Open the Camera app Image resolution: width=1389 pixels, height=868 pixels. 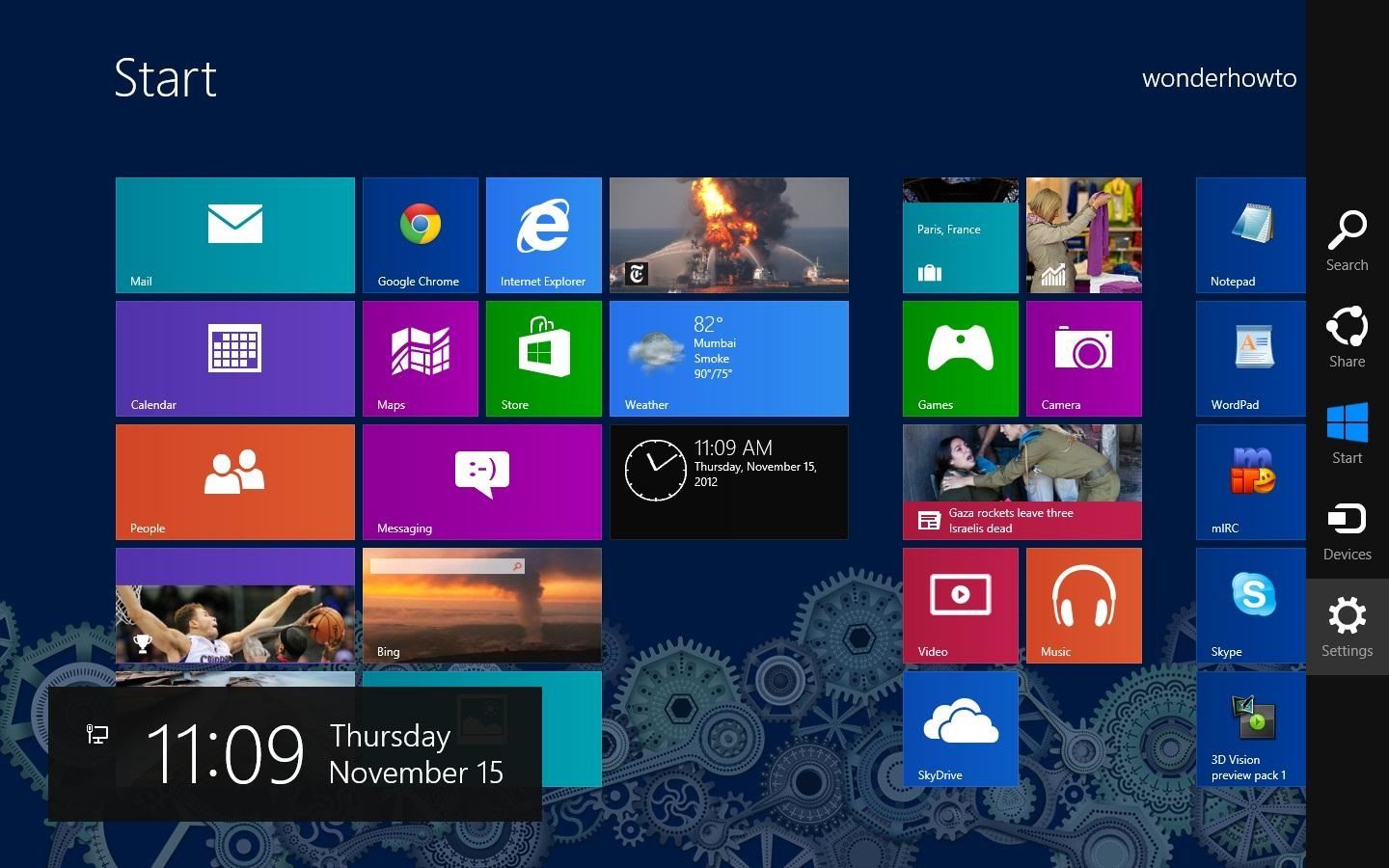pyautogui.click(x=1083, y=358)
